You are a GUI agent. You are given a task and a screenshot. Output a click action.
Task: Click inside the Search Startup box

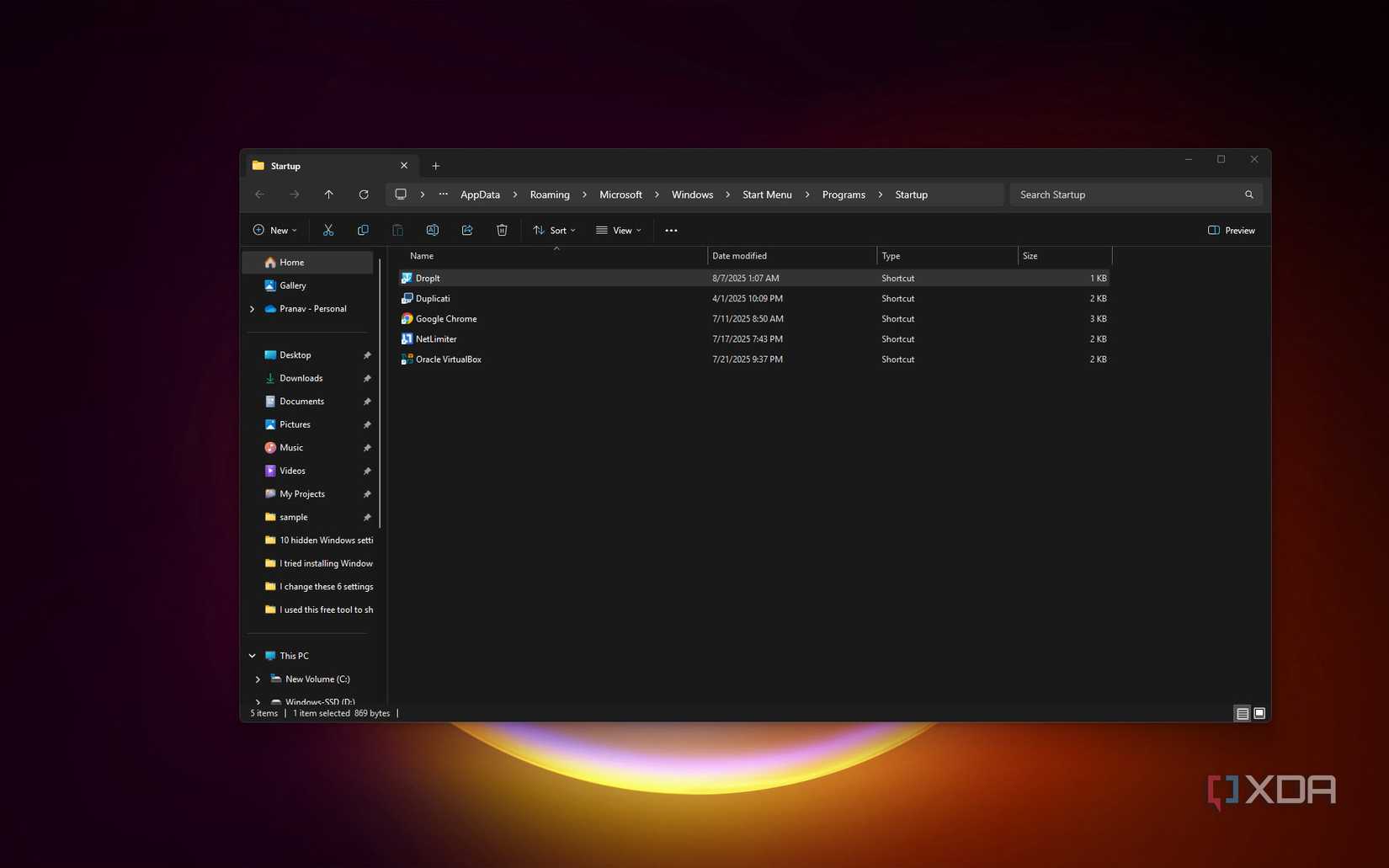click(1120, 194)
